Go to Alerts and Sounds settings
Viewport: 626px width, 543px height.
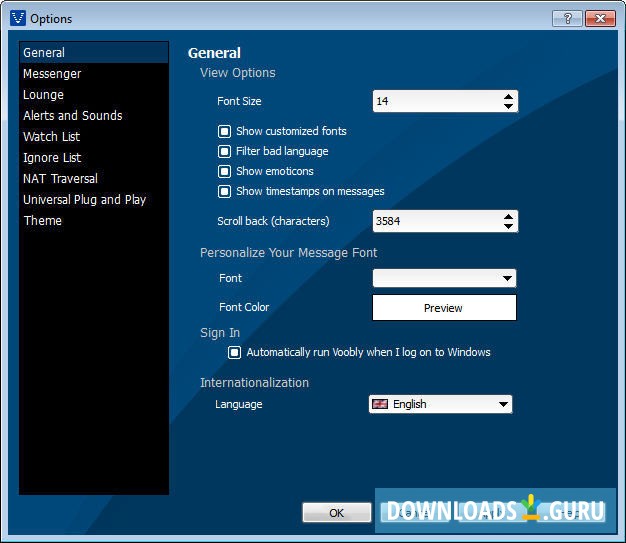pyautogui.click(x=94, y=115)
